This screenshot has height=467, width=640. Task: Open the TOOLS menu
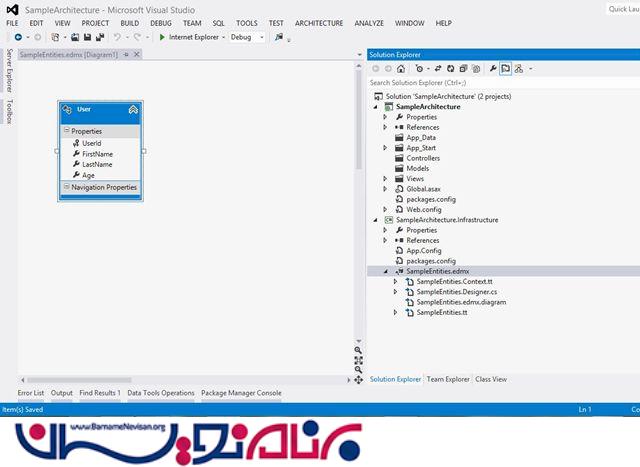[x=247, y=23]
